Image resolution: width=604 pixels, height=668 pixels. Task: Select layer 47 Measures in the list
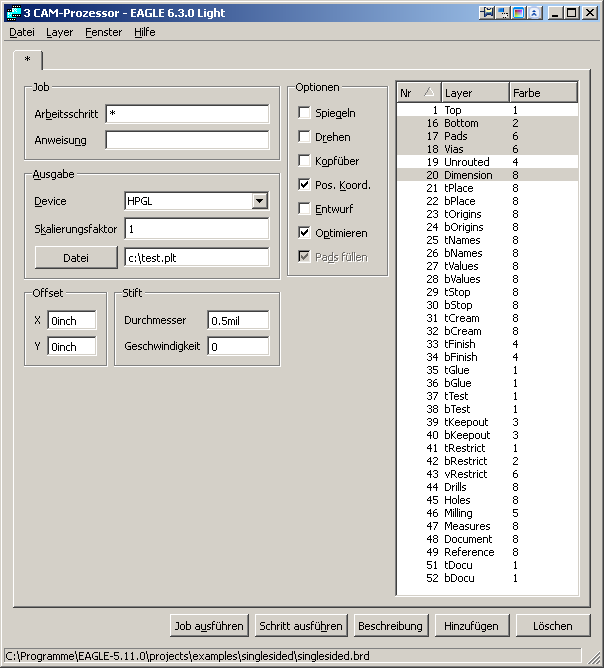pyautogui.click(x=487, y=526)
